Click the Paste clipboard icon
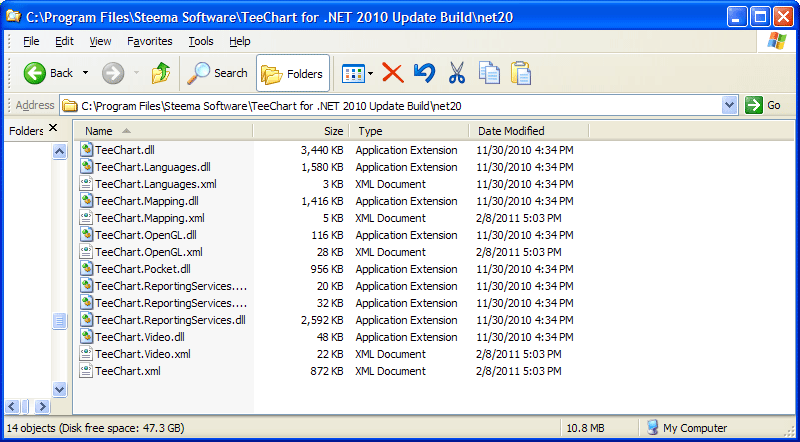The image size is (800, 442). click(x=521, y=73)
